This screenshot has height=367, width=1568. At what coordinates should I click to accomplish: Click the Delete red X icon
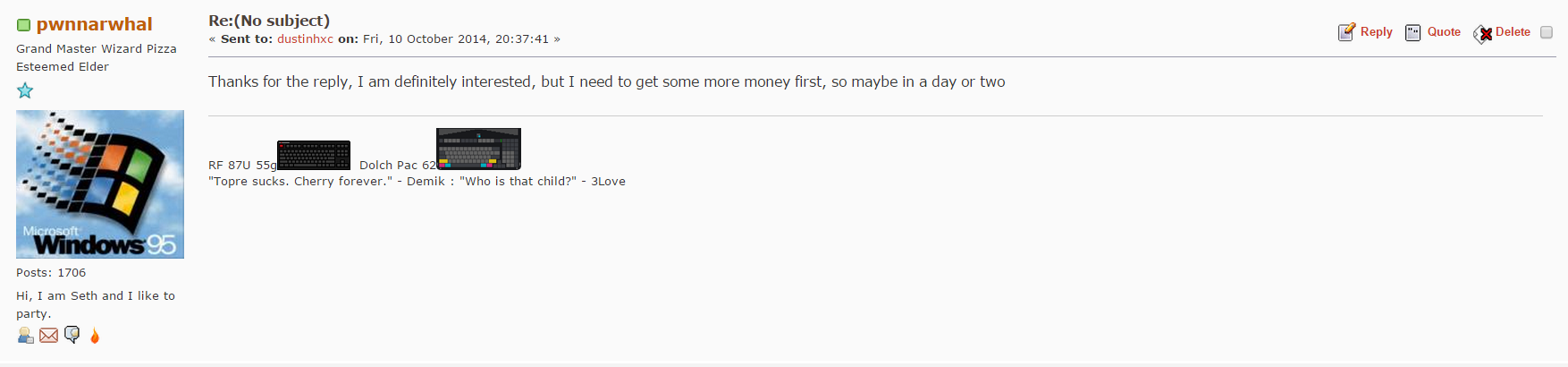(x=1483, y=34)
